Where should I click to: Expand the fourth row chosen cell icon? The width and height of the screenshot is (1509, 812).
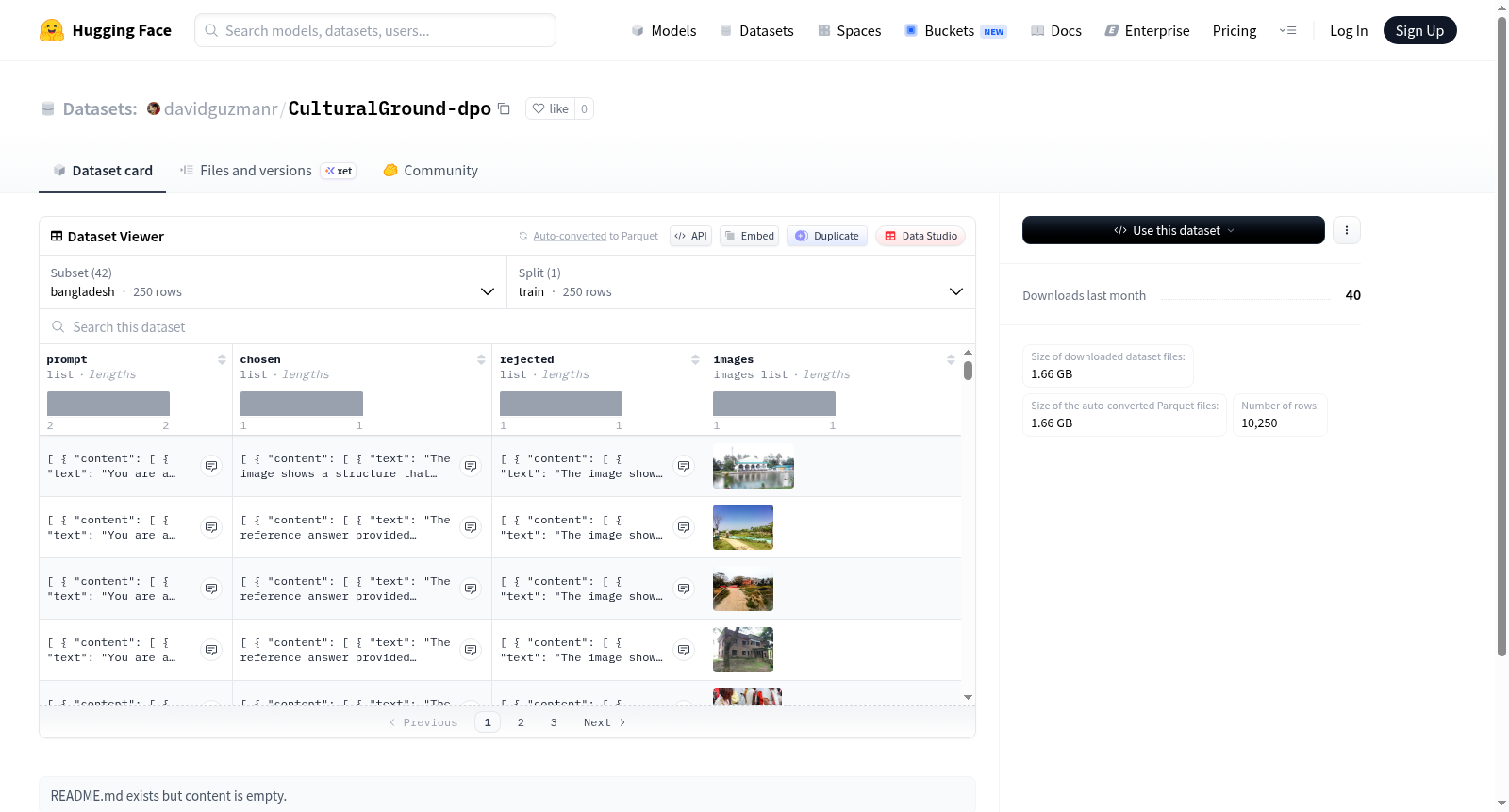(x=471, y=650)
